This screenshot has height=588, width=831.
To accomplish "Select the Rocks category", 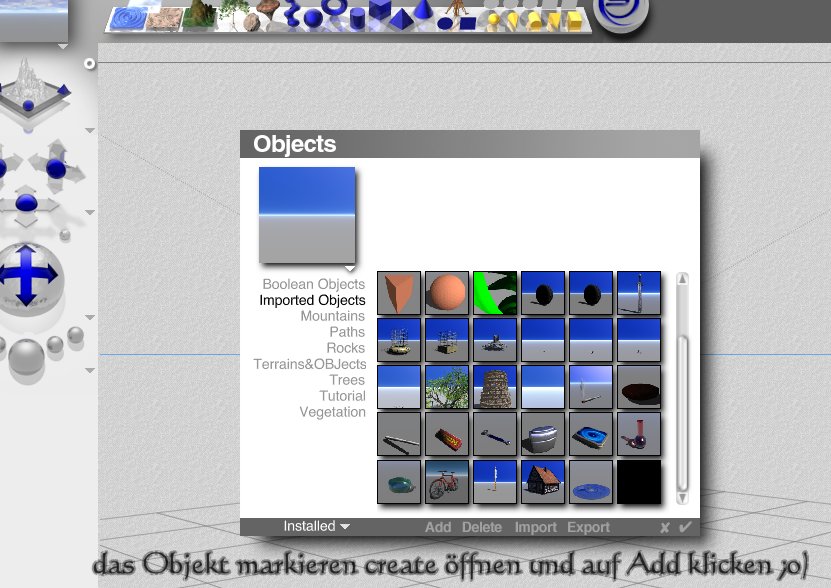I will (x=346, y=348).
